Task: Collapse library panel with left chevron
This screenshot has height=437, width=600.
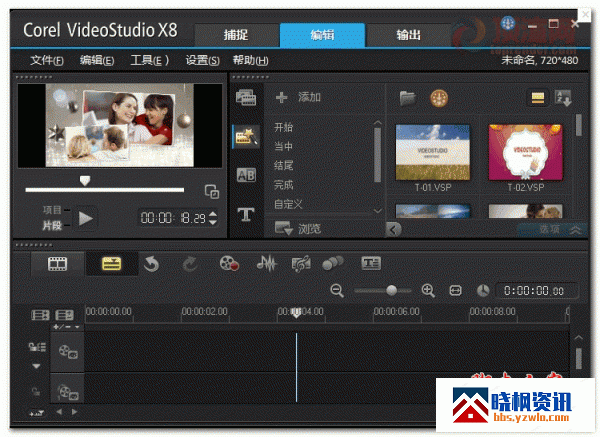Action: (x=394, y=230)
